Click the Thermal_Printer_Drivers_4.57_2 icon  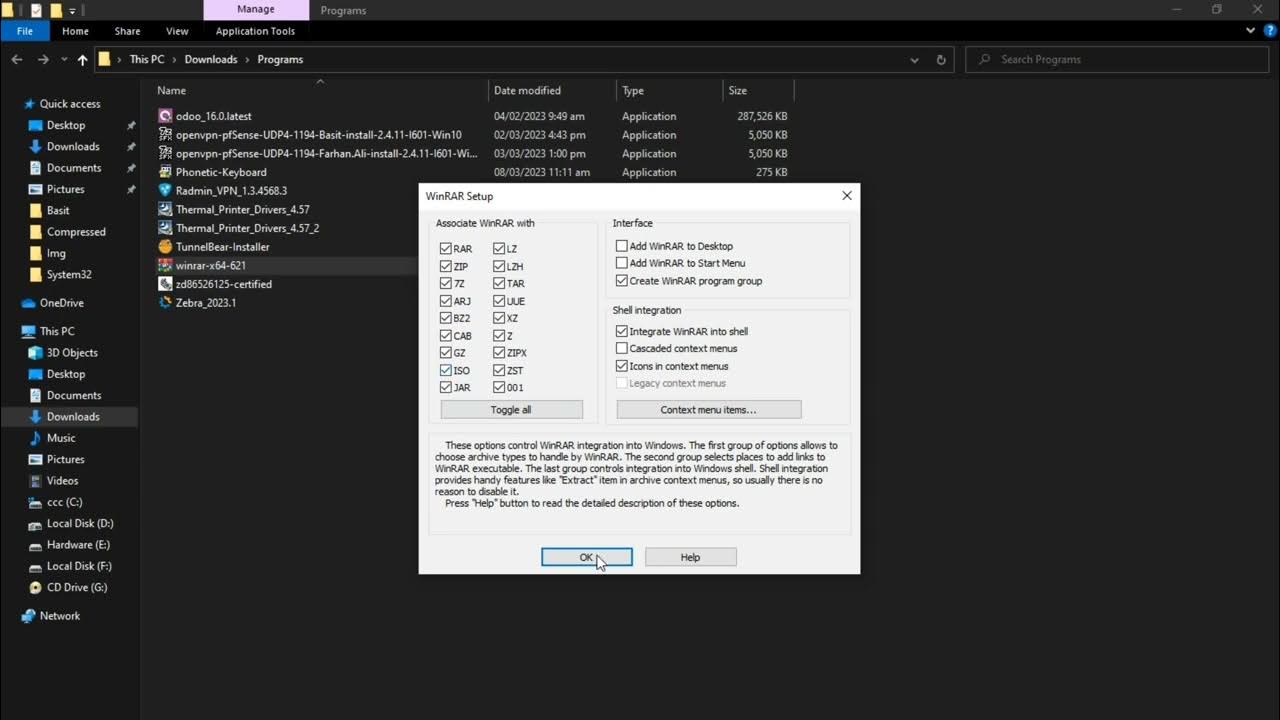click(165, 228)
